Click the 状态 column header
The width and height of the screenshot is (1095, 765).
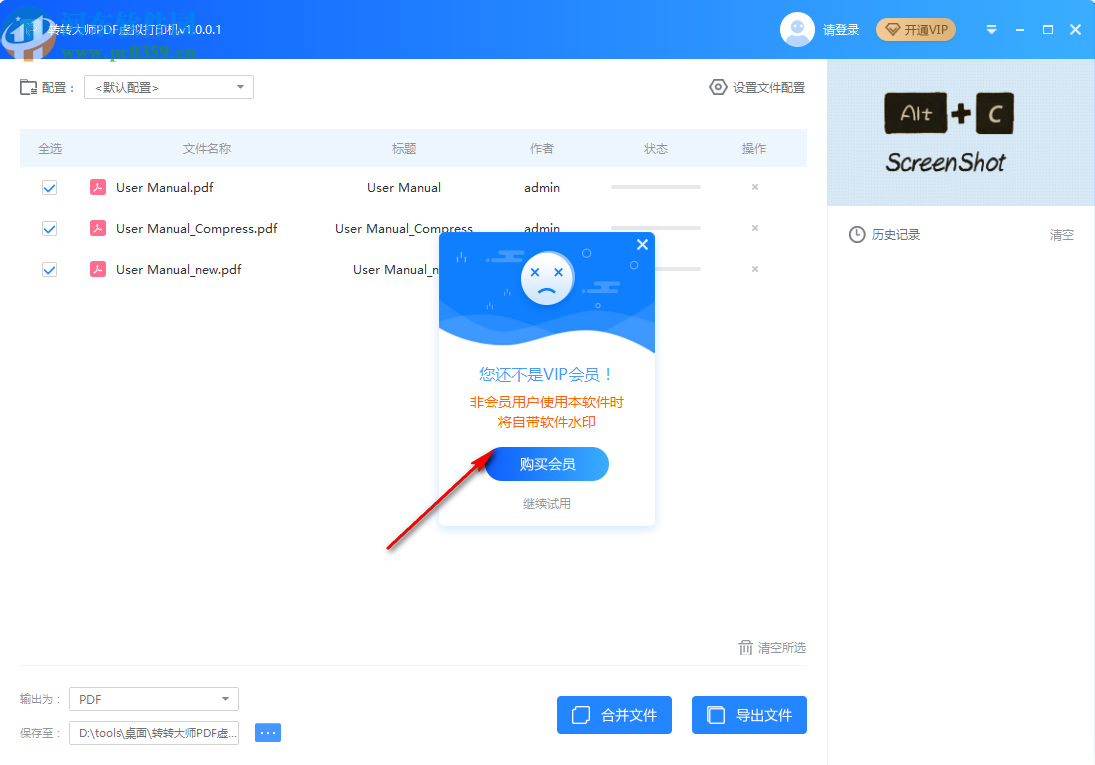pyautogui.click(x=656, y=148)
